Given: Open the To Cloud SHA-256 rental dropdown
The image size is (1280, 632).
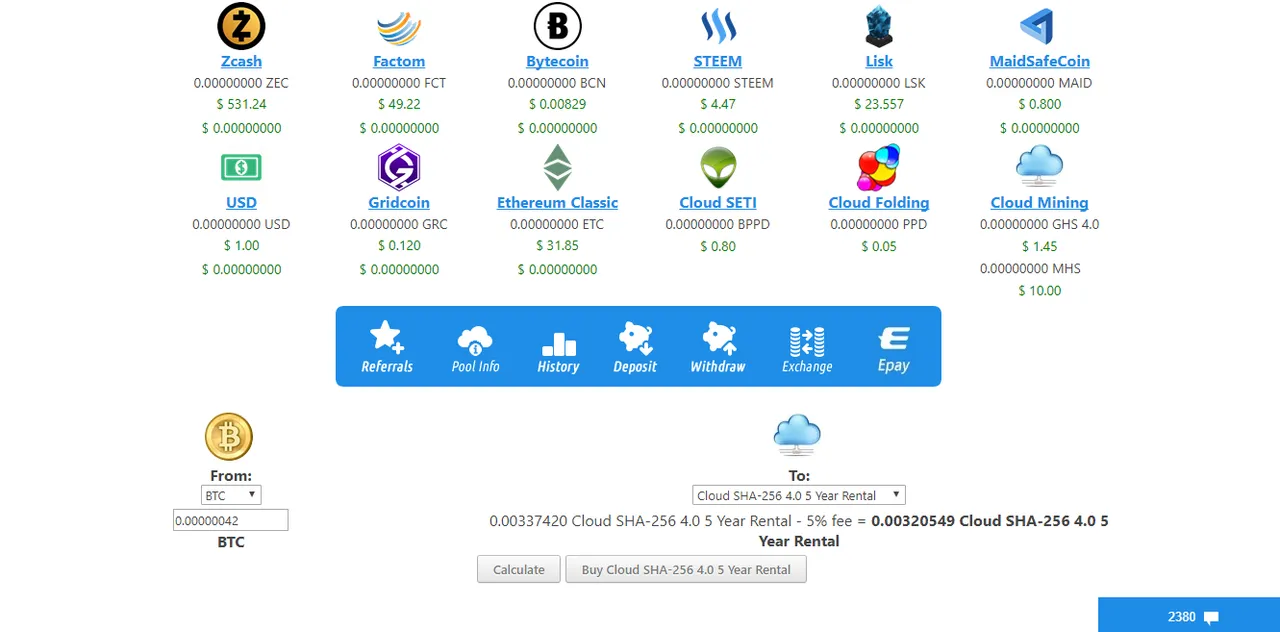Looking at the screenshot, I should pos(799,495).
